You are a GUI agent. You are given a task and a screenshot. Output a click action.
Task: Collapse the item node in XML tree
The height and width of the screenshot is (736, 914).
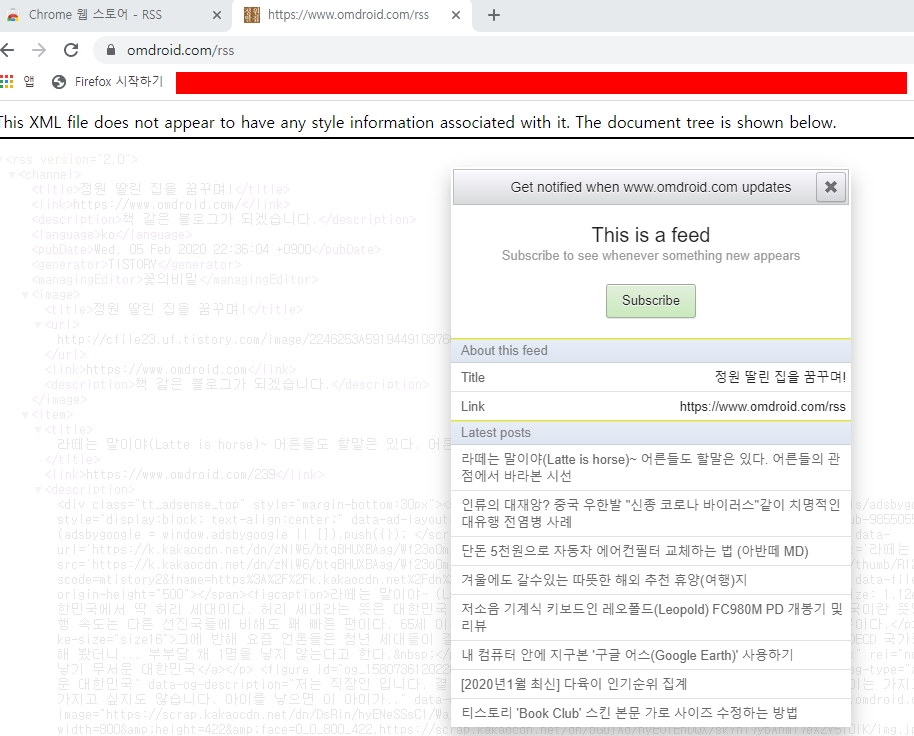click(x=25, y=415)
